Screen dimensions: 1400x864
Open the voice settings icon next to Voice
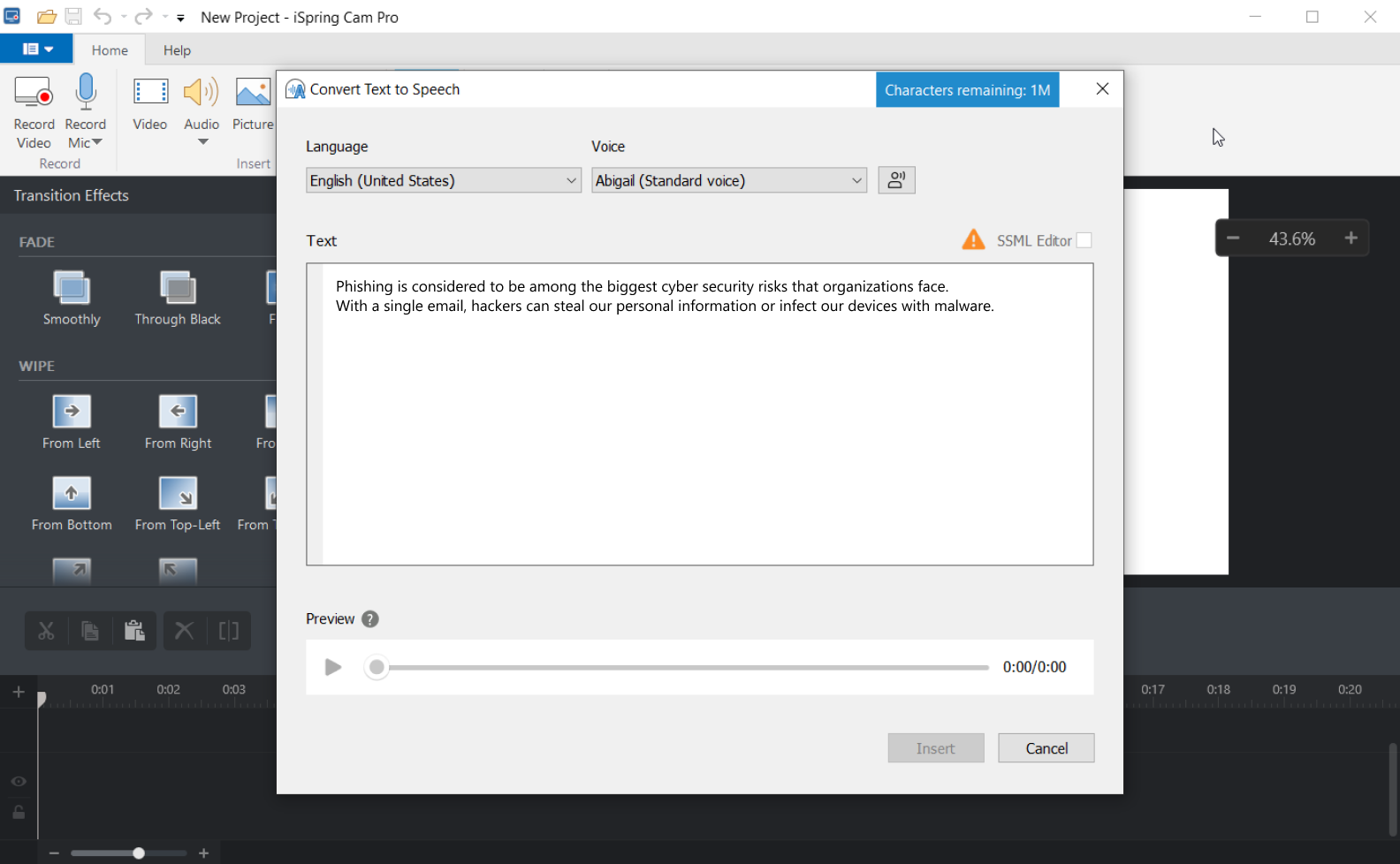896,180
